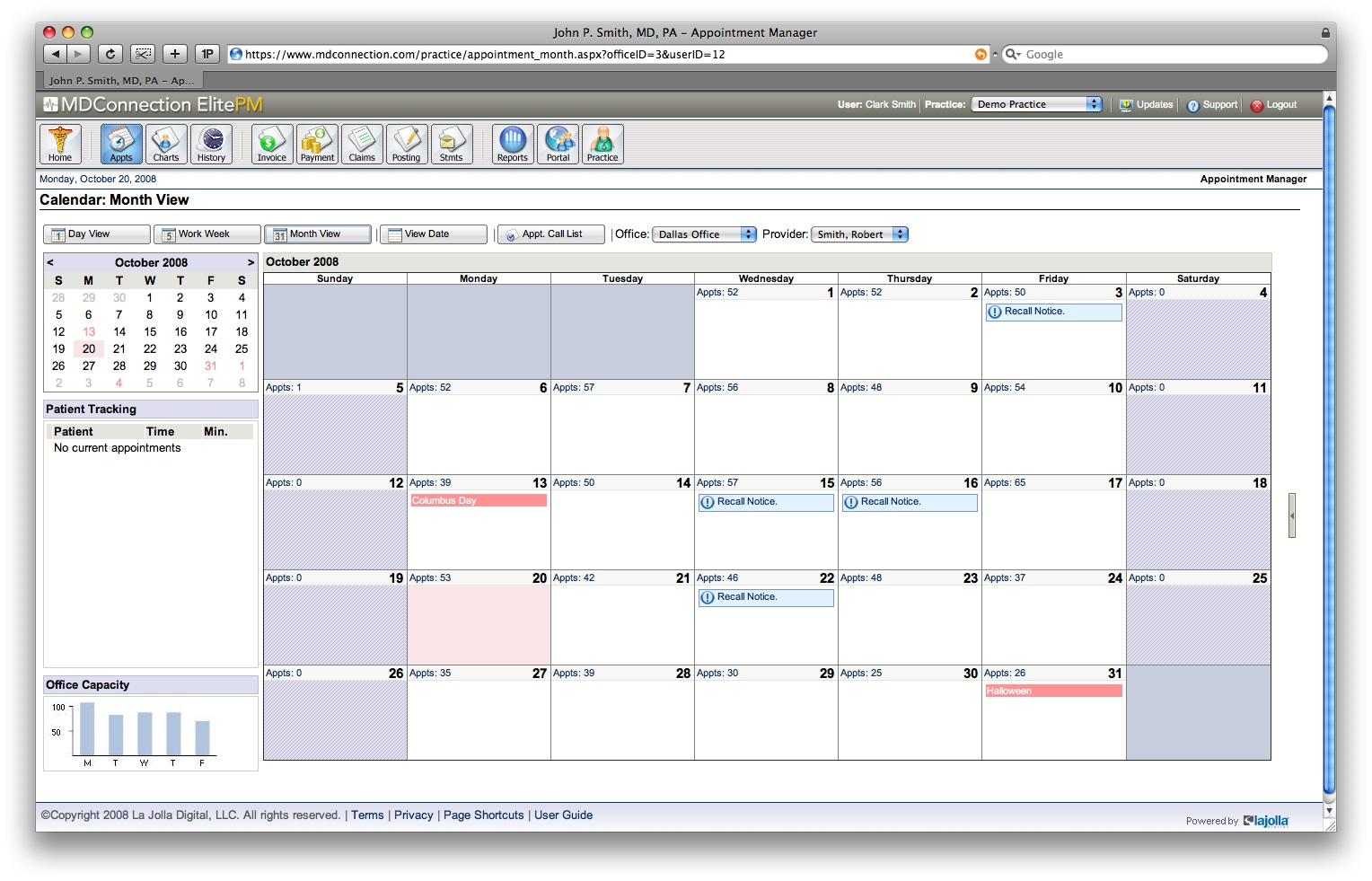Open the Privacy link in footer
Image resolution: width=1372 pixels, height=881 pixels.
(414, 815)
